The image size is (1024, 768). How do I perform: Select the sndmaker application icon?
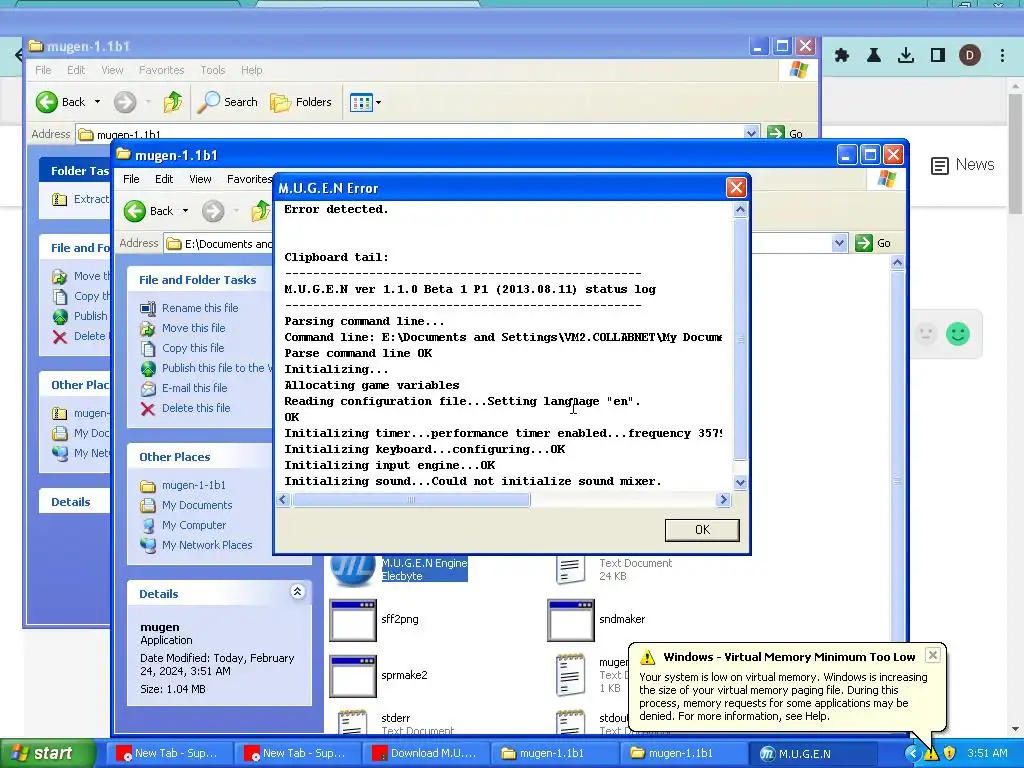pyautogui.click(x=571, y=620)
